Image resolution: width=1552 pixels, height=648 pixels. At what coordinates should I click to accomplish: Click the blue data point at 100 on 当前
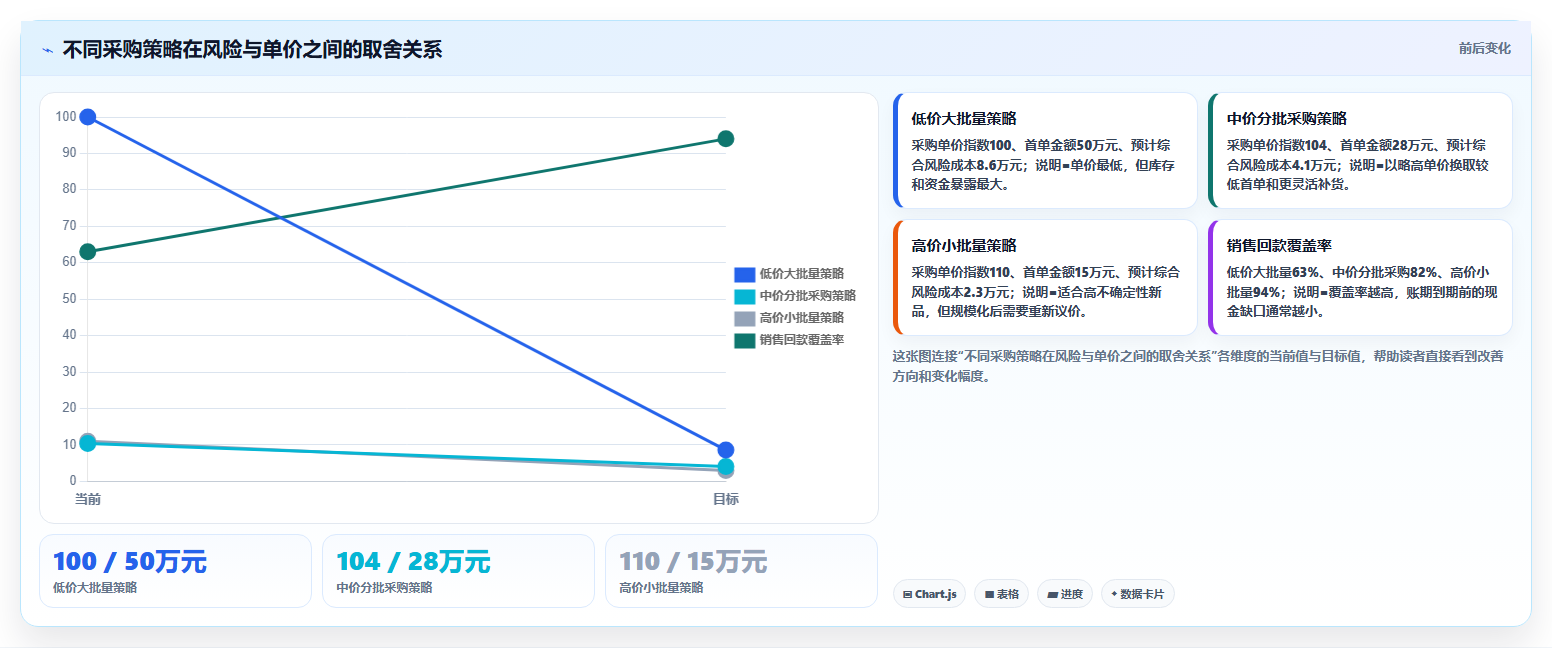[87, 117]
